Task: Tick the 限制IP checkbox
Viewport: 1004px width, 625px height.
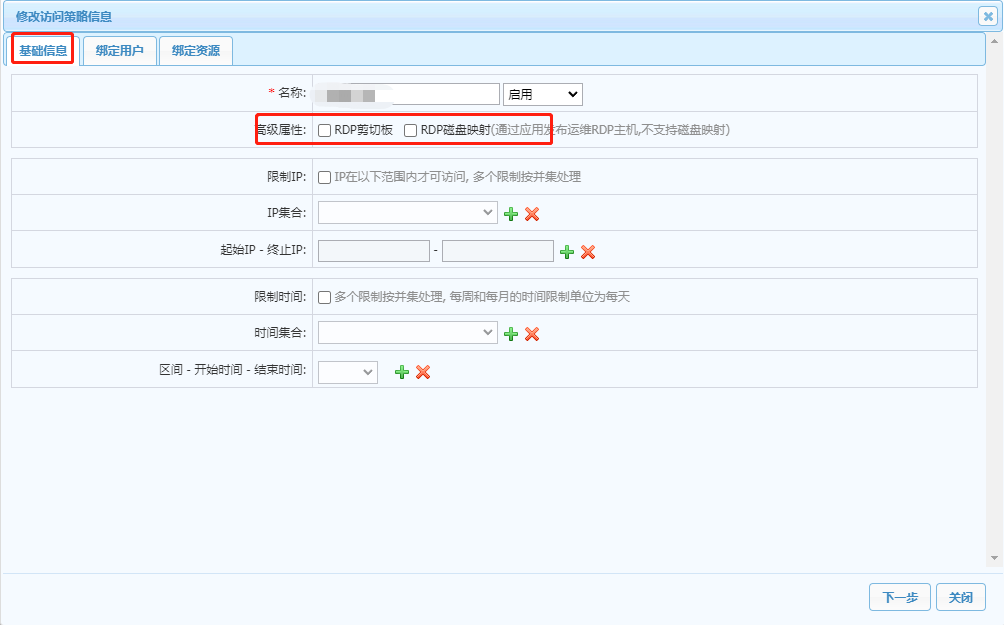Action: pyautogui.click(x=325, y=177)
